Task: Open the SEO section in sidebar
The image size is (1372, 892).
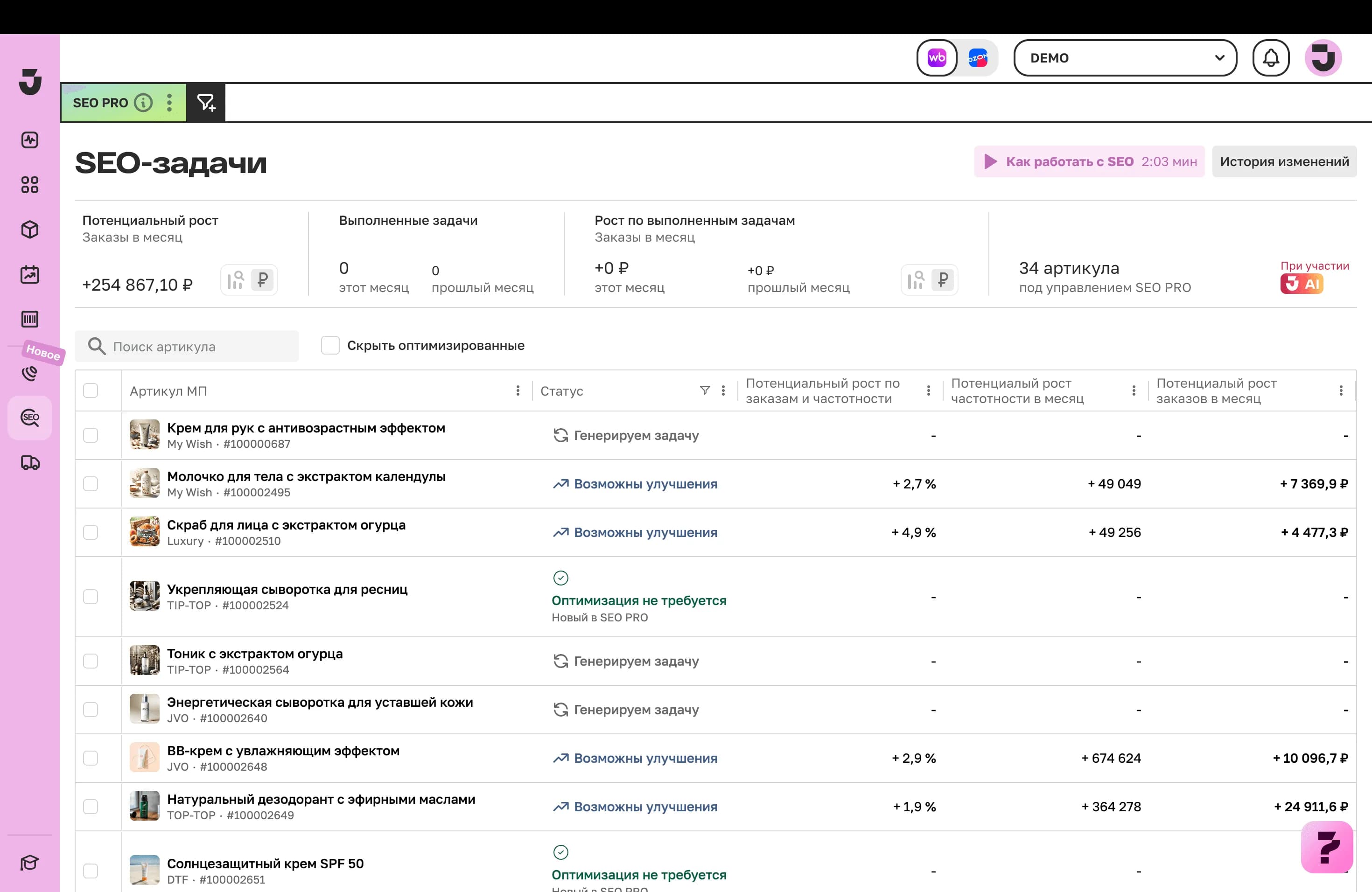Action: pos(30,418)
